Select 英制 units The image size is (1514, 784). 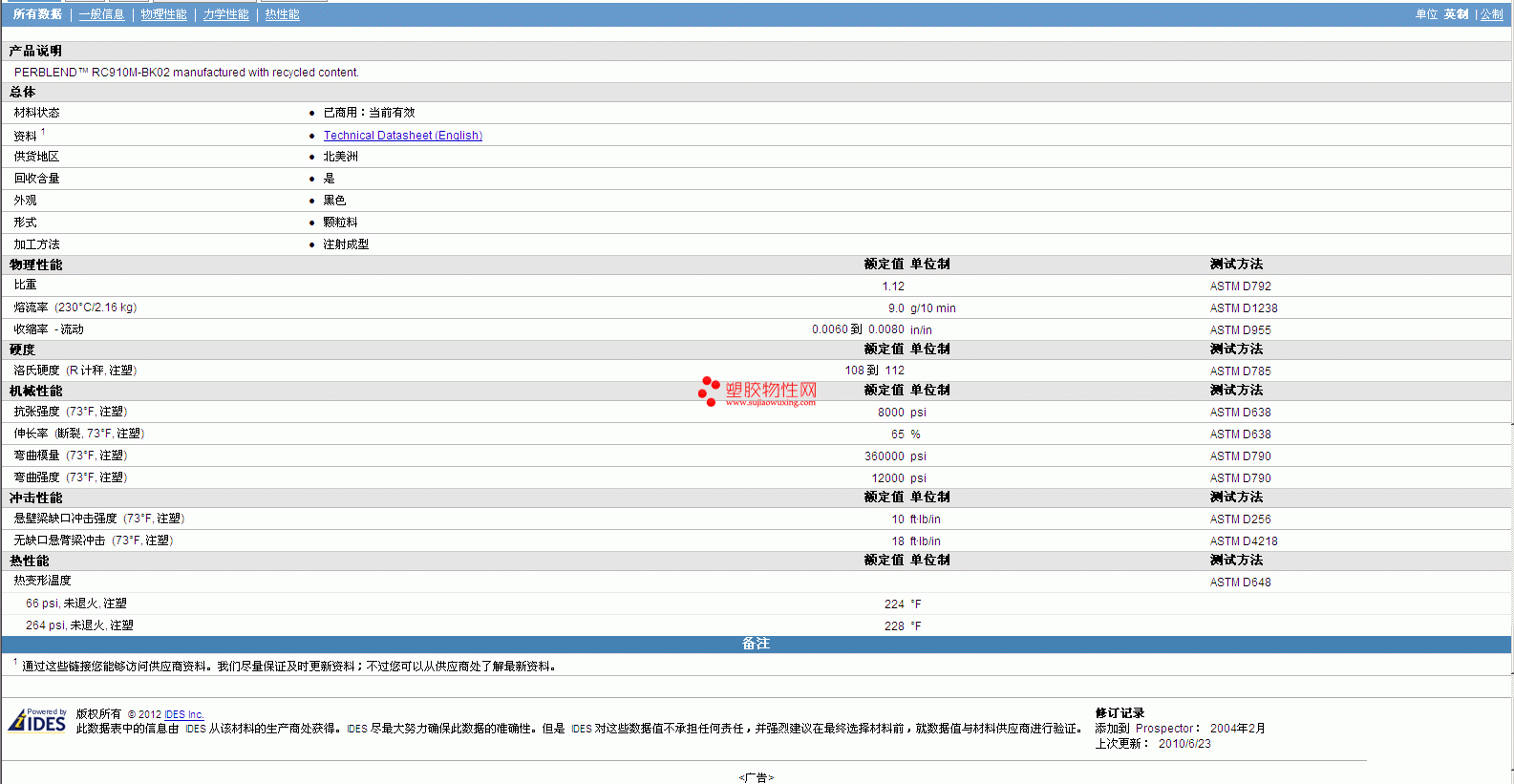(x=1456, y=14)
